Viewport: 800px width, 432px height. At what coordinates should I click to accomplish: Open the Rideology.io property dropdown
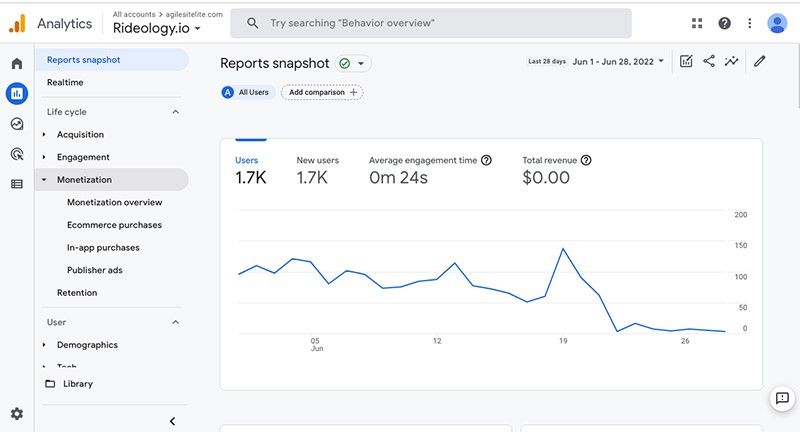[156, 29]
